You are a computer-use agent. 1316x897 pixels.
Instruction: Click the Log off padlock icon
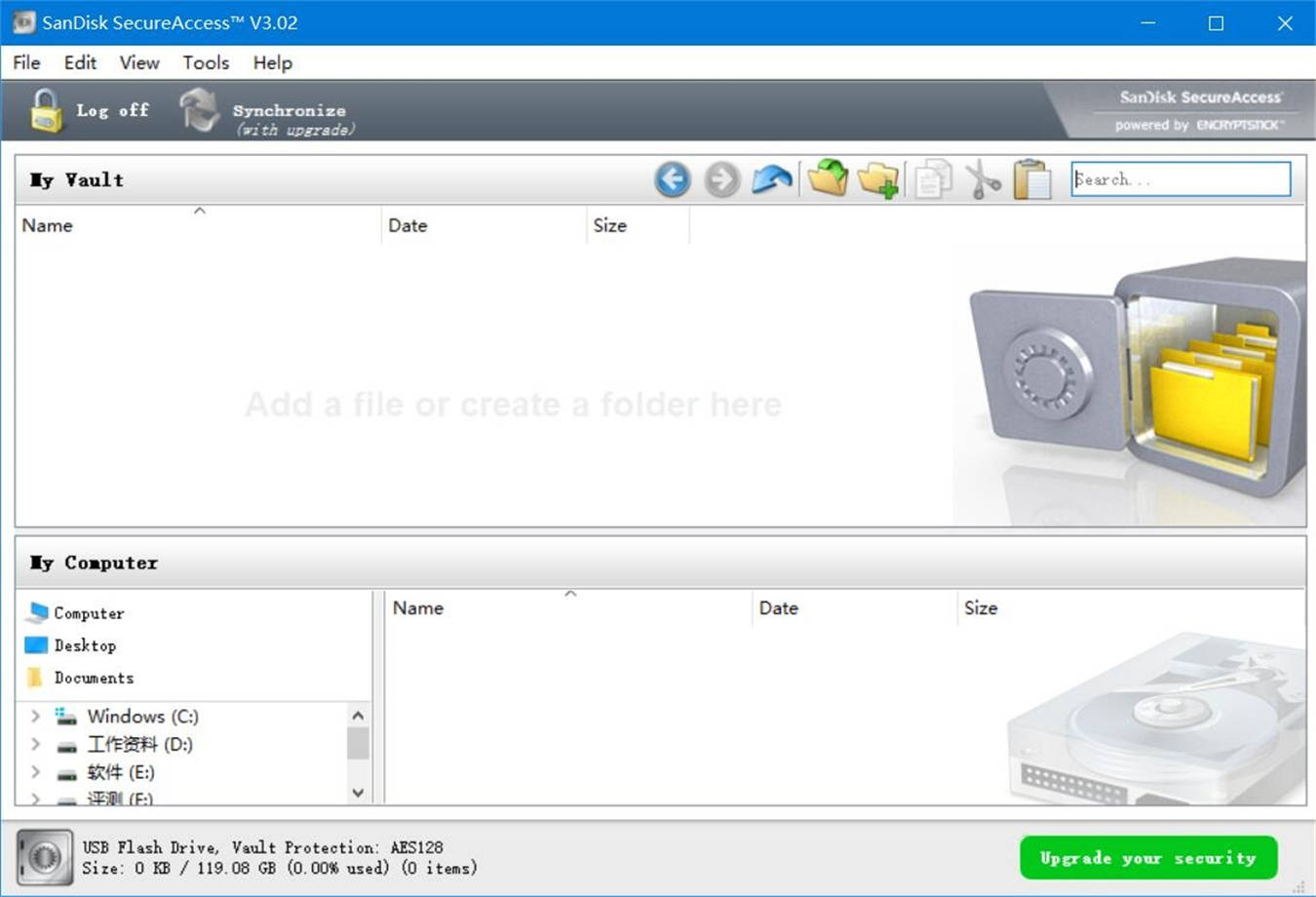tap(45, 110)
